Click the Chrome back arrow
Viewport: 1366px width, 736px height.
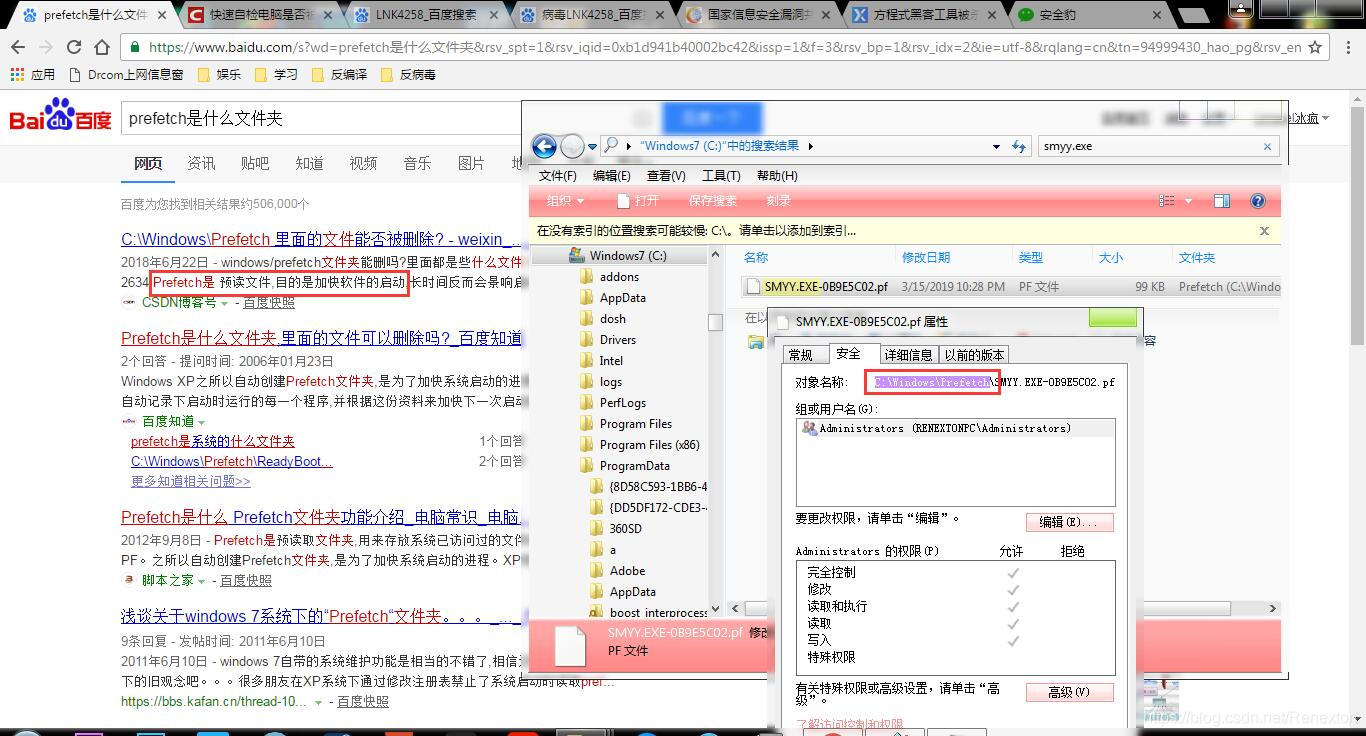tap(18, 47)
